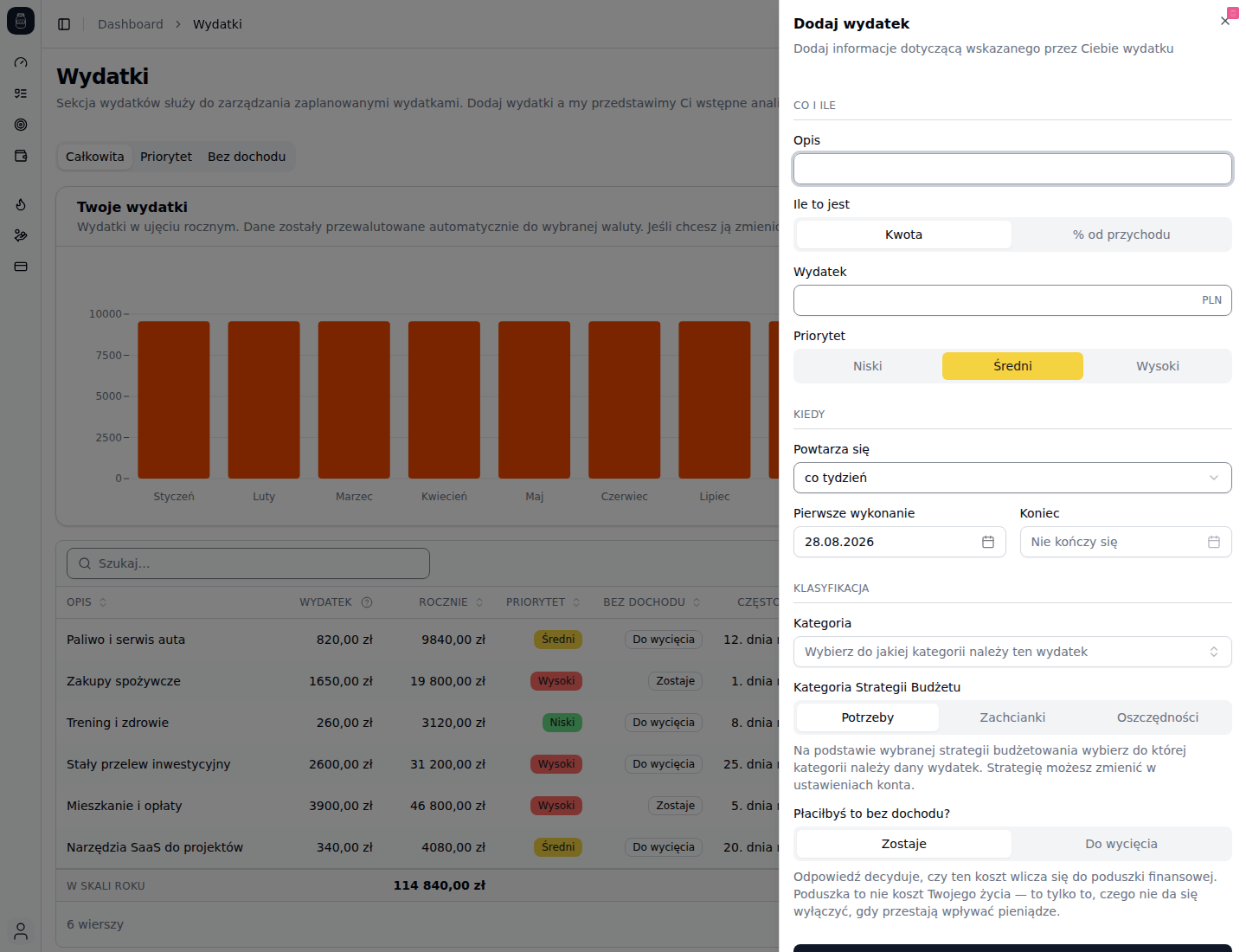Image resolution: width=1246 pixels, height=952 pixels.
Task: Toggle the sidebar panel icon
Action: coord(64,24)
